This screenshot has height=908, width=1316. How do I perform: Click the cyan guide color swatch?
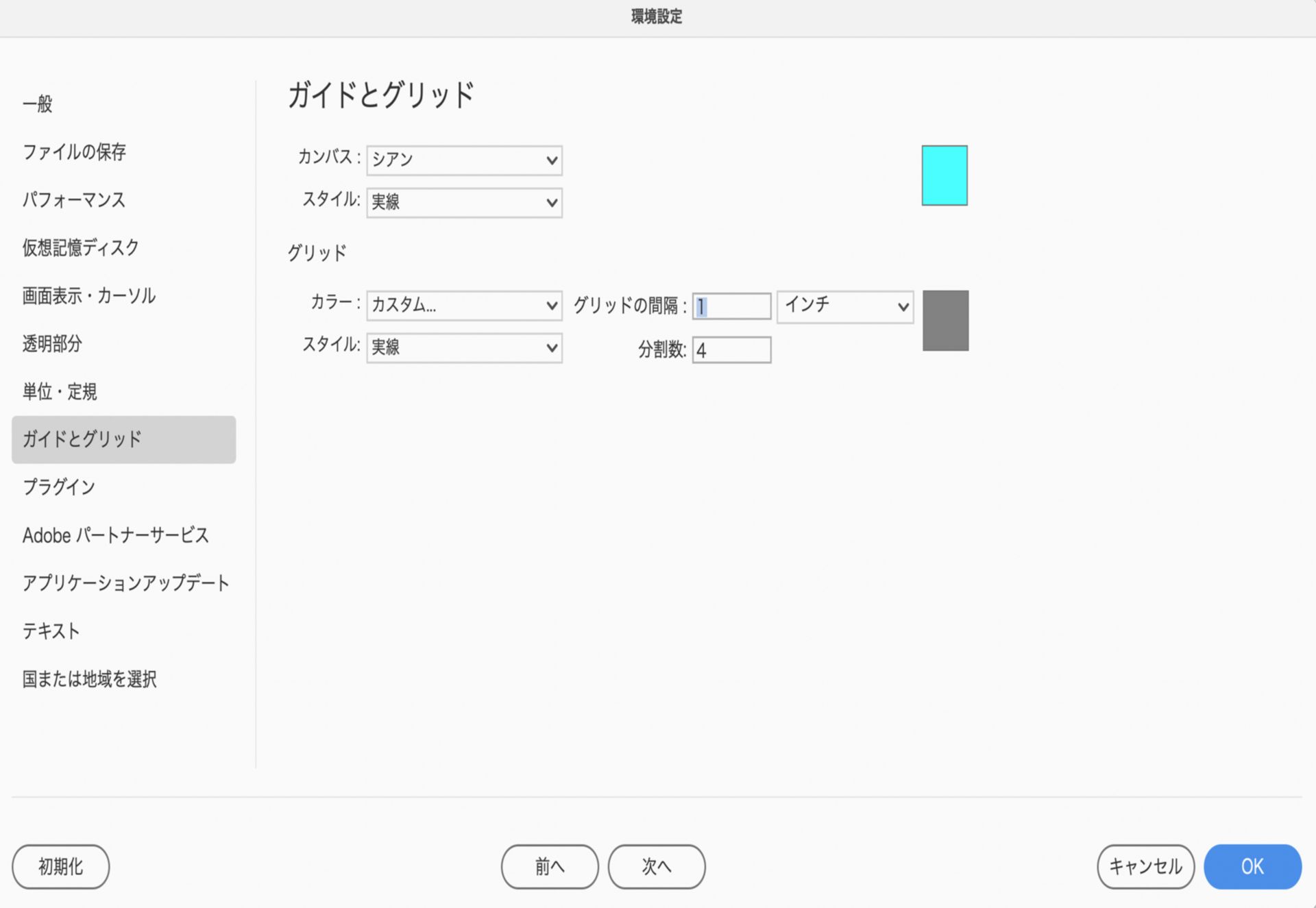tap(944, 175)
